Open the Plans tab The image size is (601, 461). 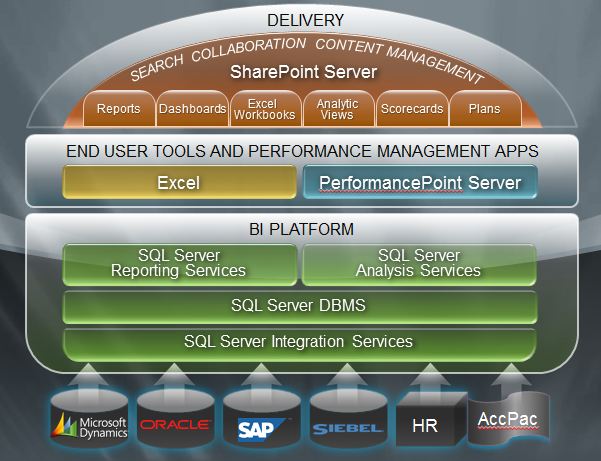(x=485, y=108)
